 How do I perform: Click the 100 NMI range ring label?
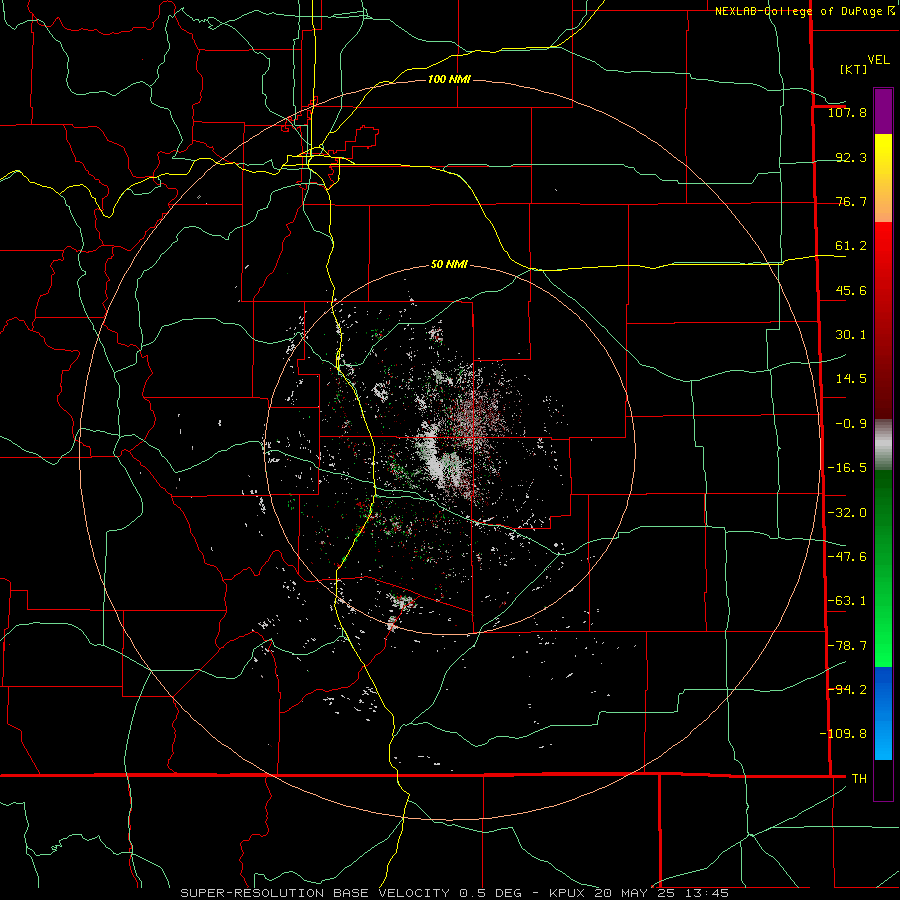pyautogui.click(x=449, y=79)
